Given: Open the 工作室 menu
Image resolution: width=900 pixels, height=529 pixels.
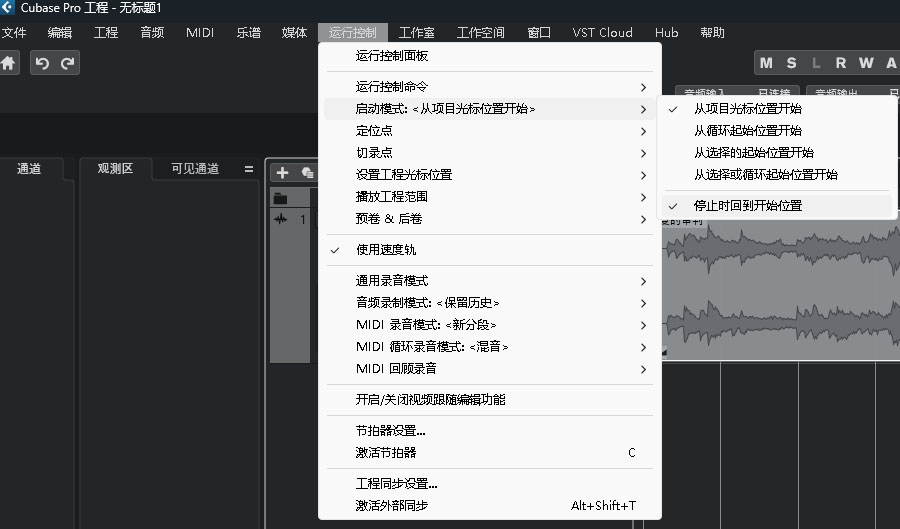Looking at the screenshot, I should [x=416, y=33].
